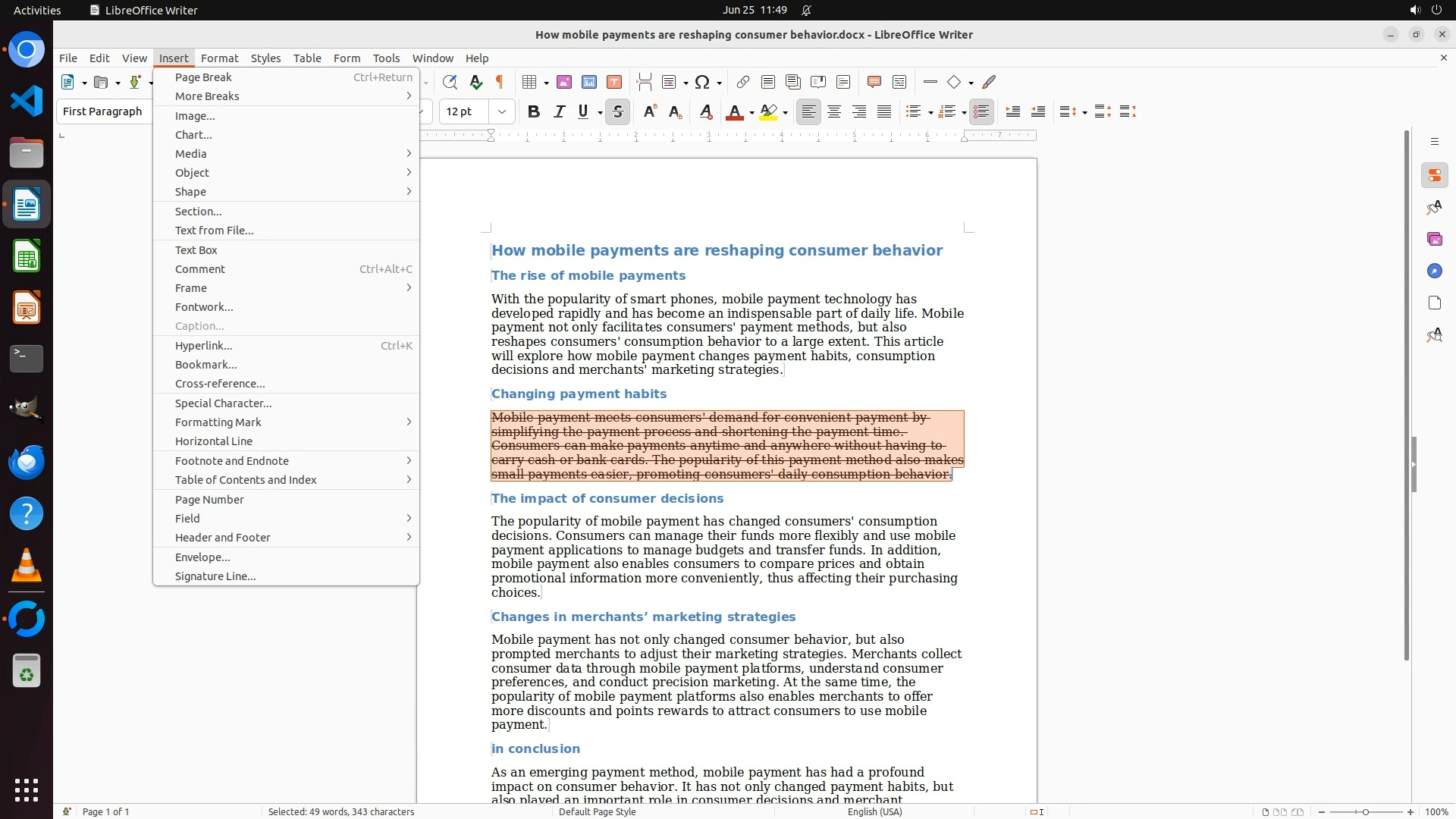Image resolution: width=1456 pixels, height=819 pixels.
Task: Open the Format menu
Action: 219,58
